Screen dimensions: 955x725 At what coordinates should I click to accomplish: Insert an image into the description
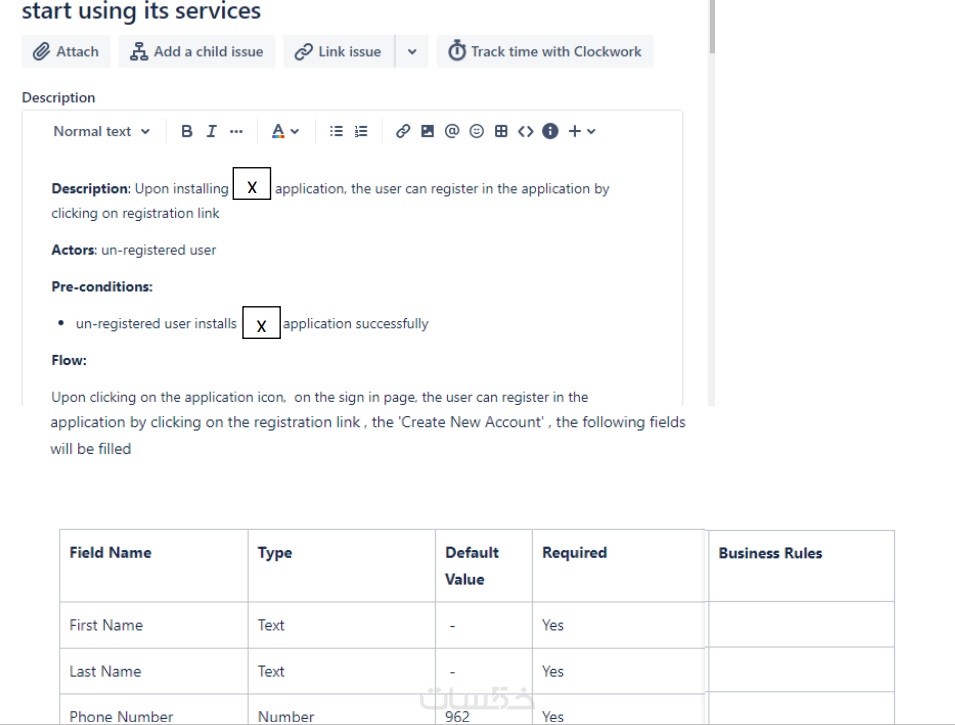tap(427, 131)
